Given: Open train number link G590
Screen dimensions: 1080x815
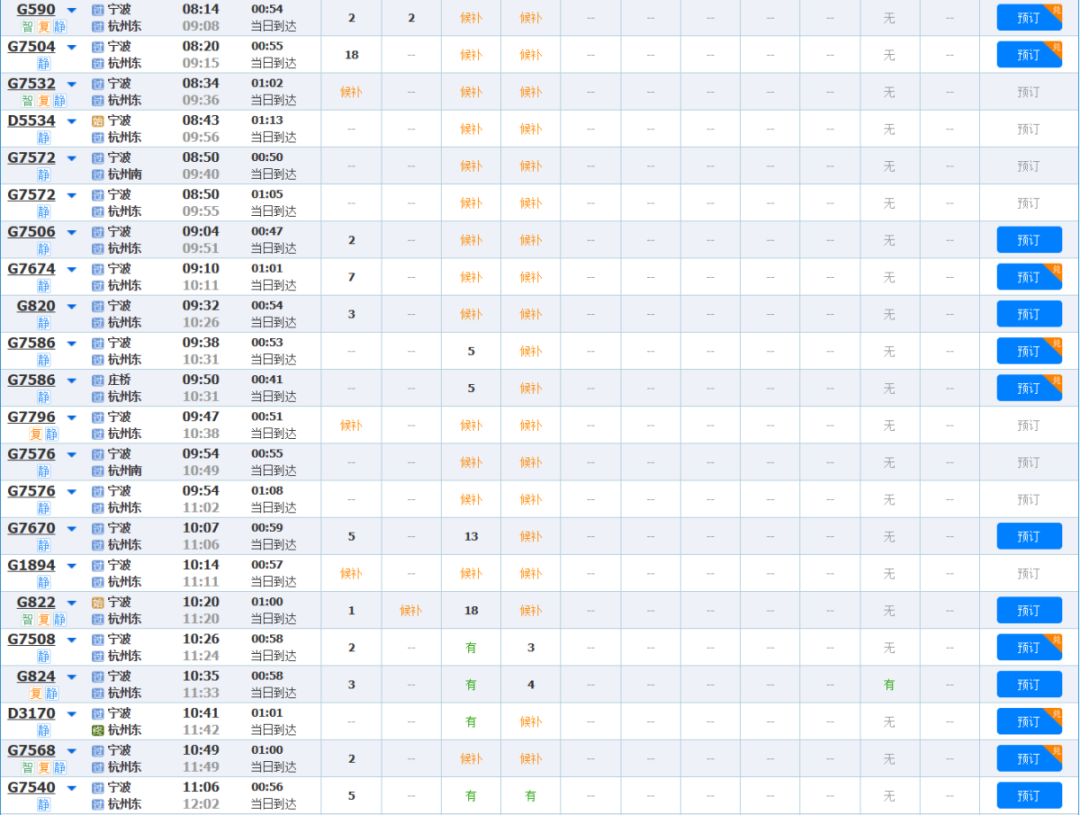Looking at the screenshot, I should [36, 10].
